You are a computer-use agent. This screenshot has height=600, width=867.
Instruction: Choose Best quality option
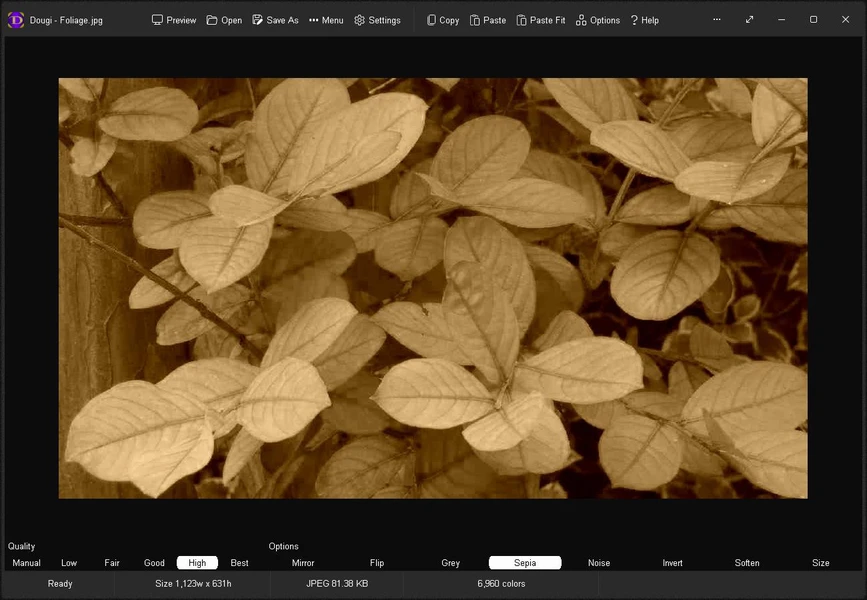[240, 563]
